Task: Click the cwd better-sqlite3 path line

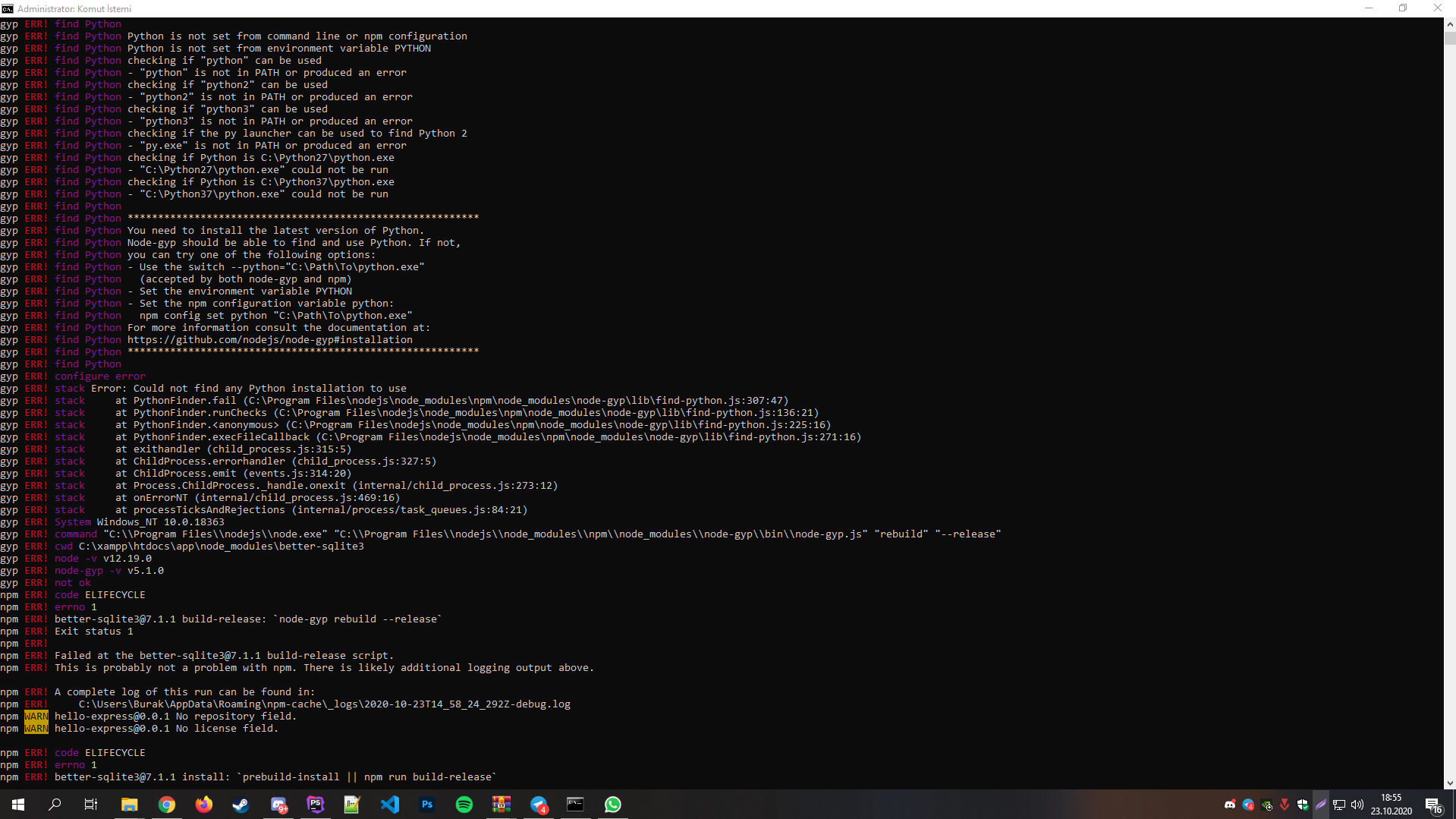Action: (x=209, y=547)
